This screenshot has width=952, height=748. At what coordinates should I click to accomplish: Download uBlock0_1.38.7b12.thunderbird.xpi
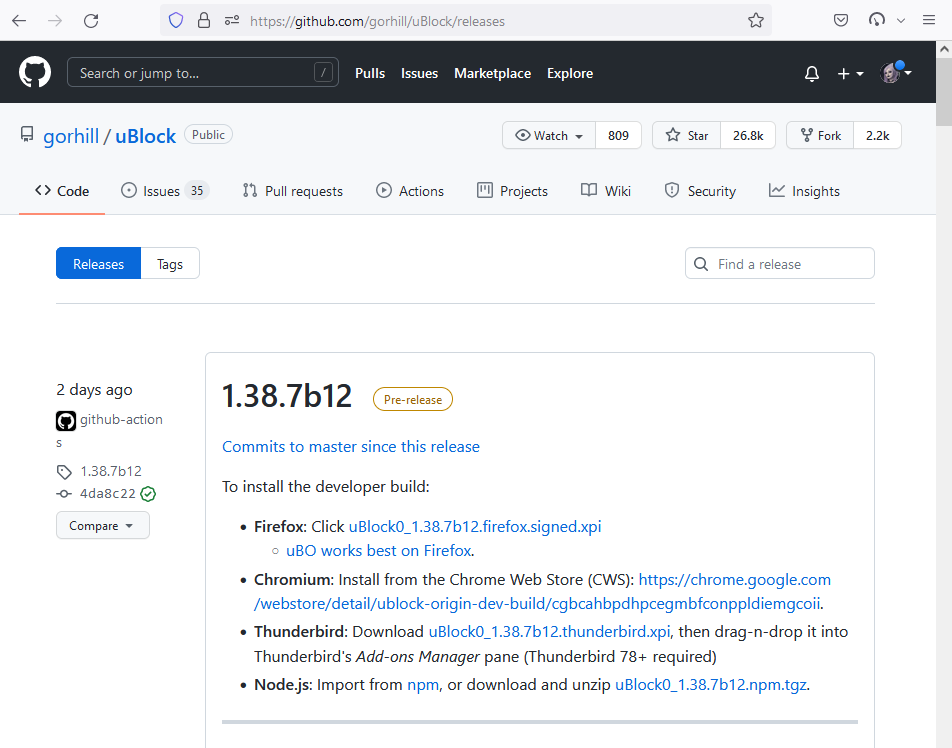pyautogui.click(x=549, y=631)
